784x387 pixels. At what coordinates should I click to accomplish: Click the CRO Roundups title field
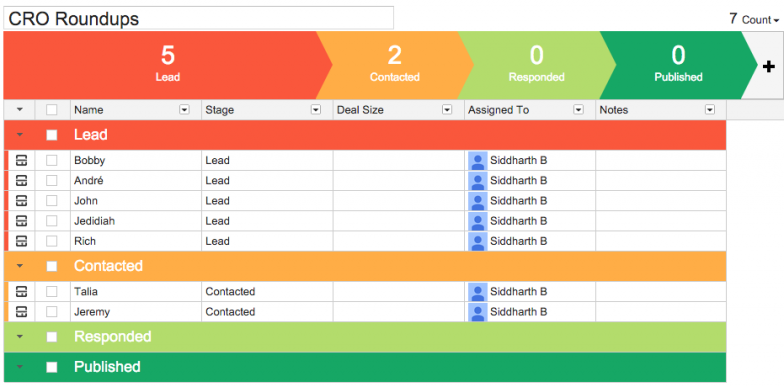pos(198,18)
